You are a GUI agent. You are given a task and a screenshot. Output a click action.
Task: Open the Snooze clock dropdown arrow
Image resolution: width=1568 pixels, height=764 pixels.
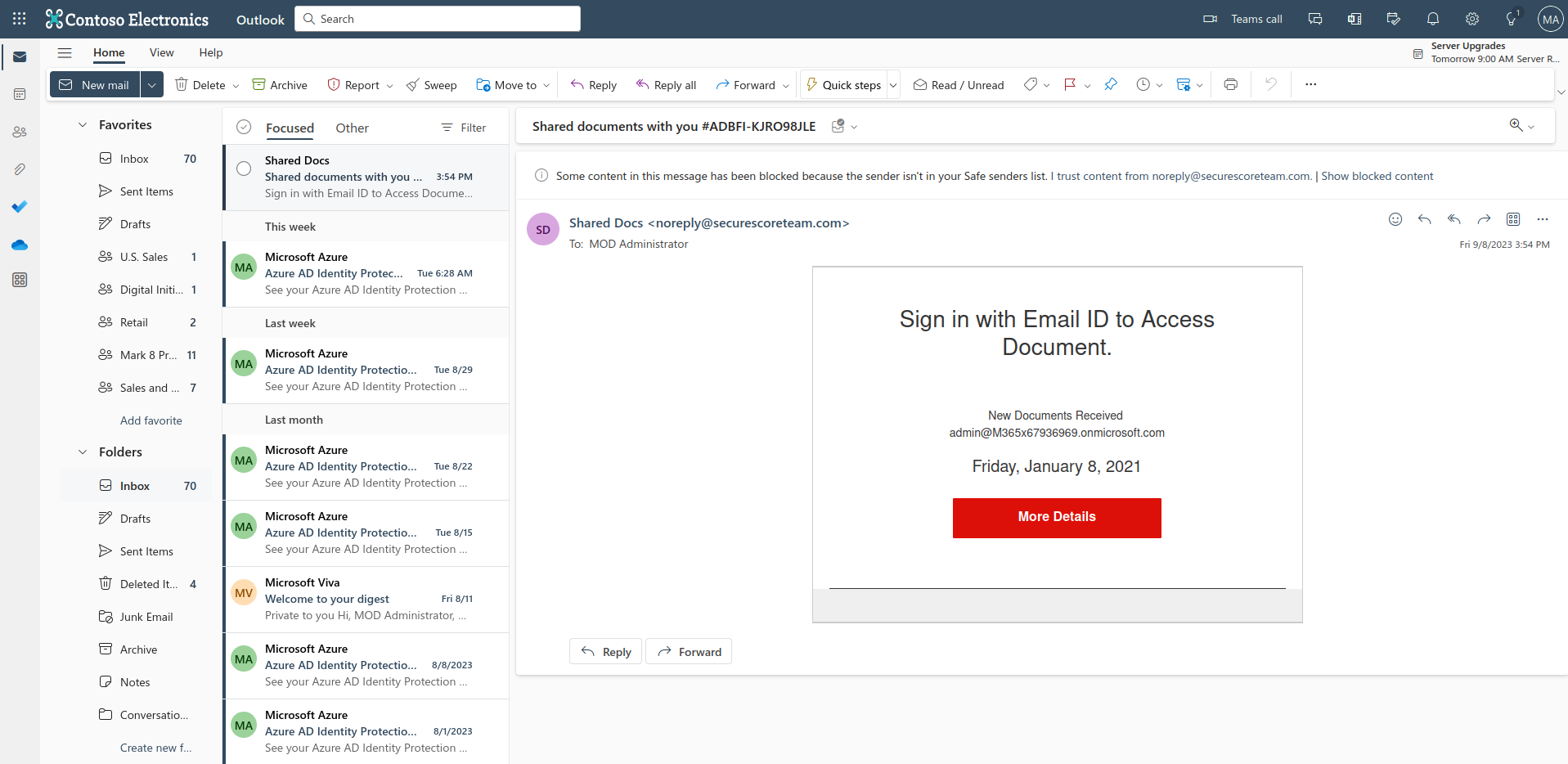click(1159, 86)
